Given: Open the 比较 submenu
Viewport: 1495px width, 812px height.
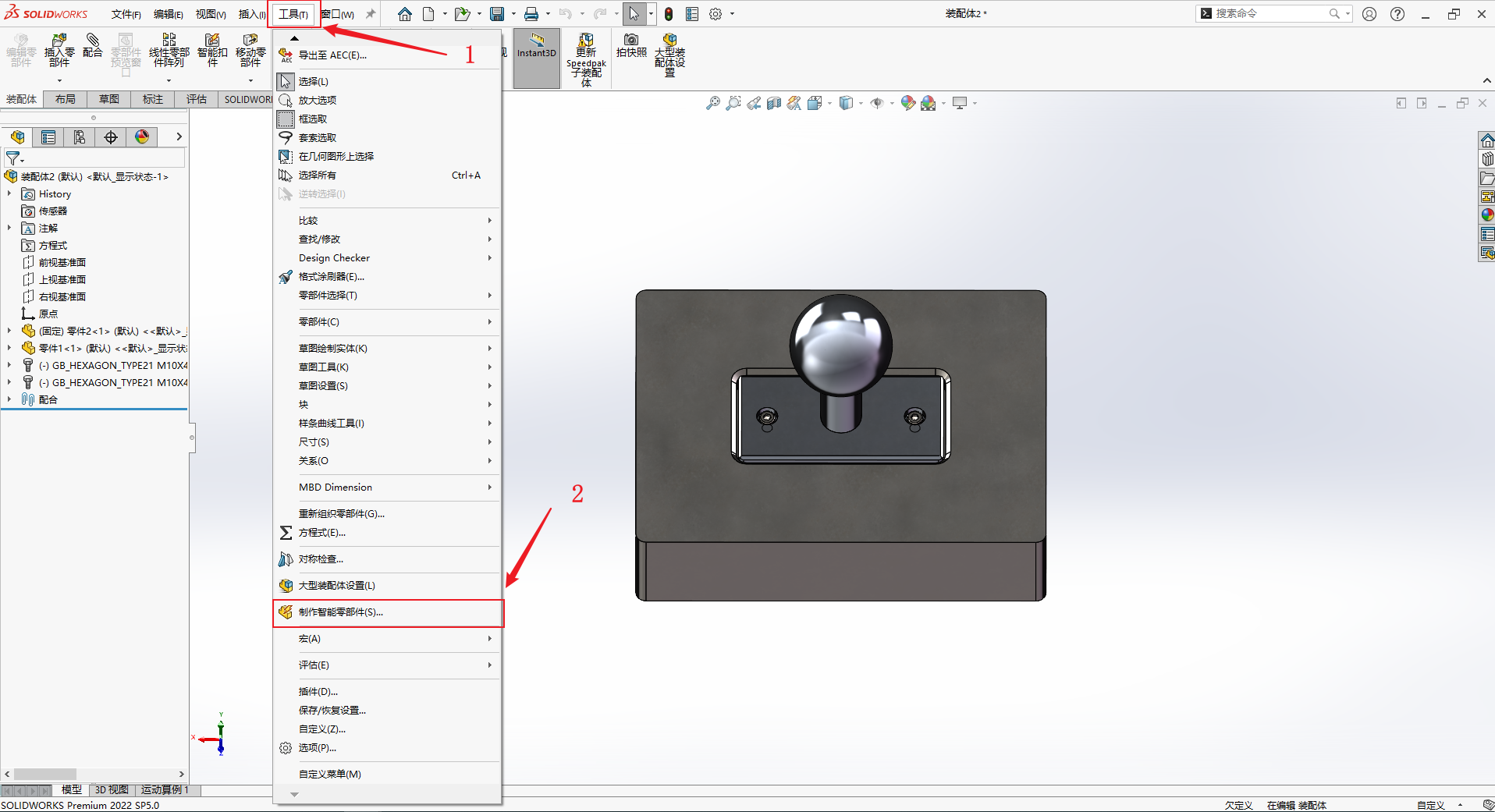Looking at the screenshot, I should click(387, 220).
